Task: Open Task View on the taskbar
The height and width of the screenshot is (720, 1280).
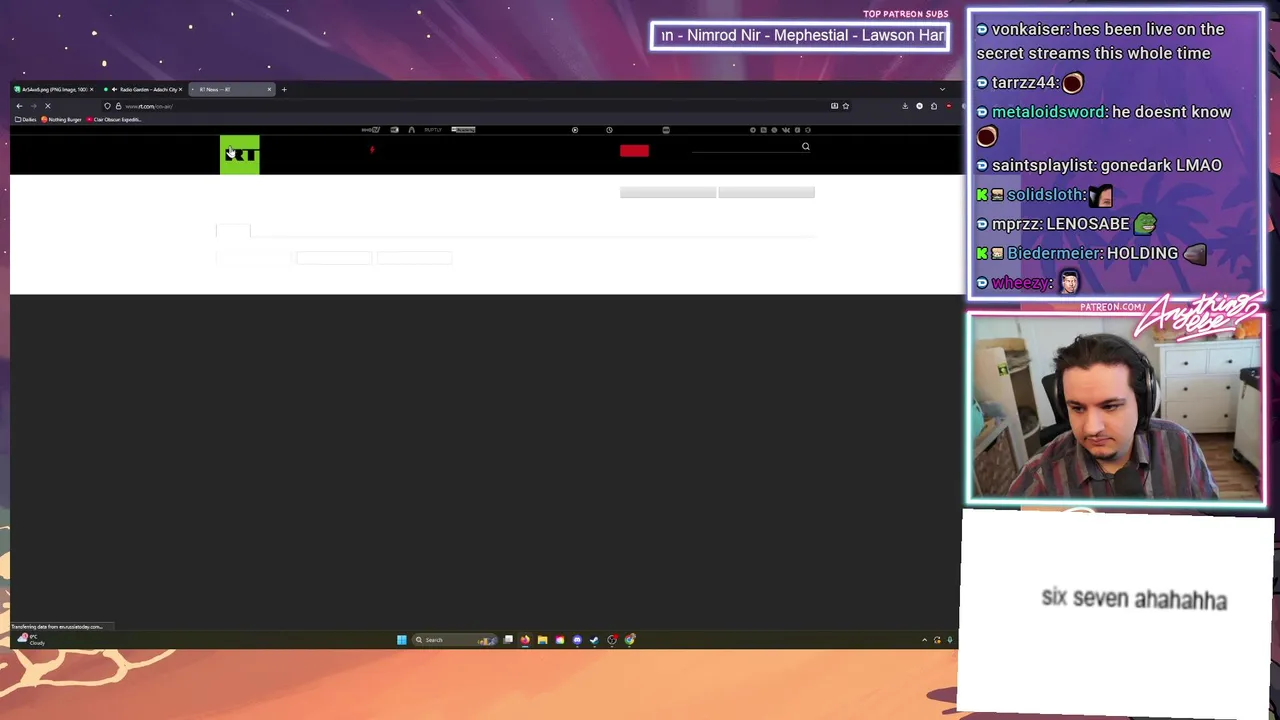Action: (508, 640)
